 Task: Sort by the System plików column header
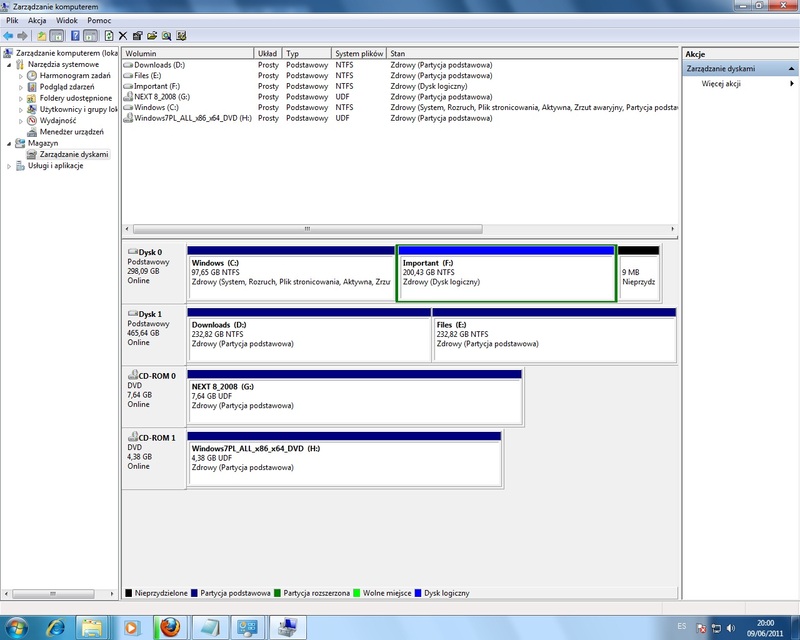pyautogui.click(x=359, y=53)
